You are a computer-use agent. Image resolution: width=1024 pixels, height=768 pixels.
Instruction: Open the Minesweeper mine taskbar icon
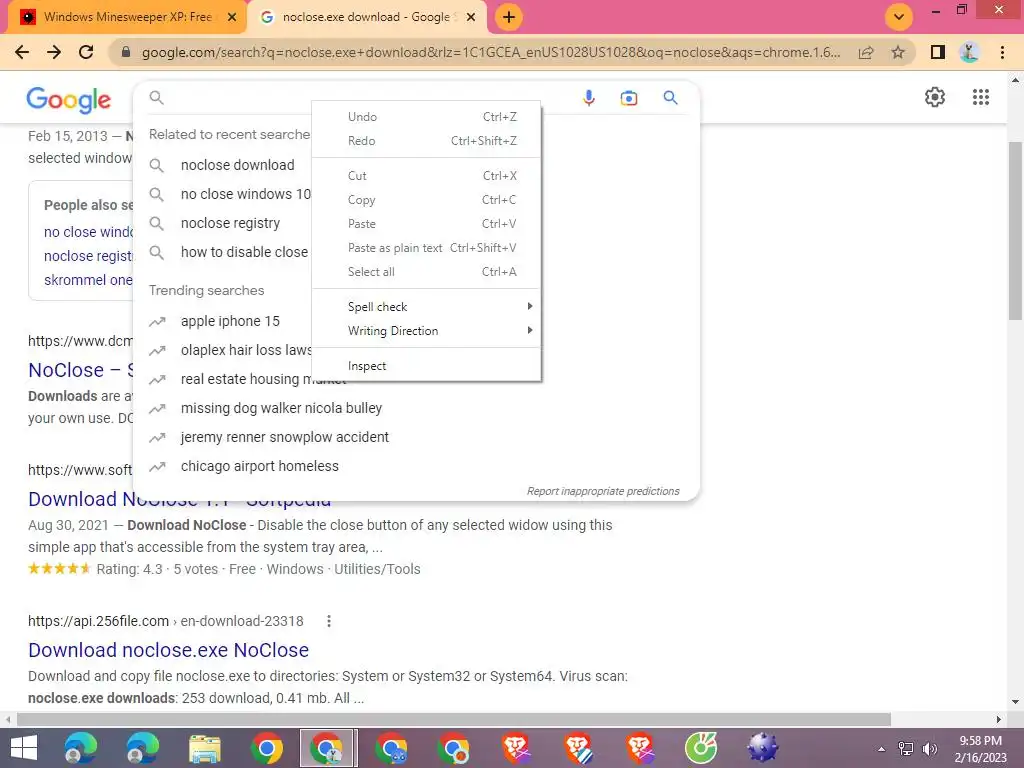[x=763, y=748]
